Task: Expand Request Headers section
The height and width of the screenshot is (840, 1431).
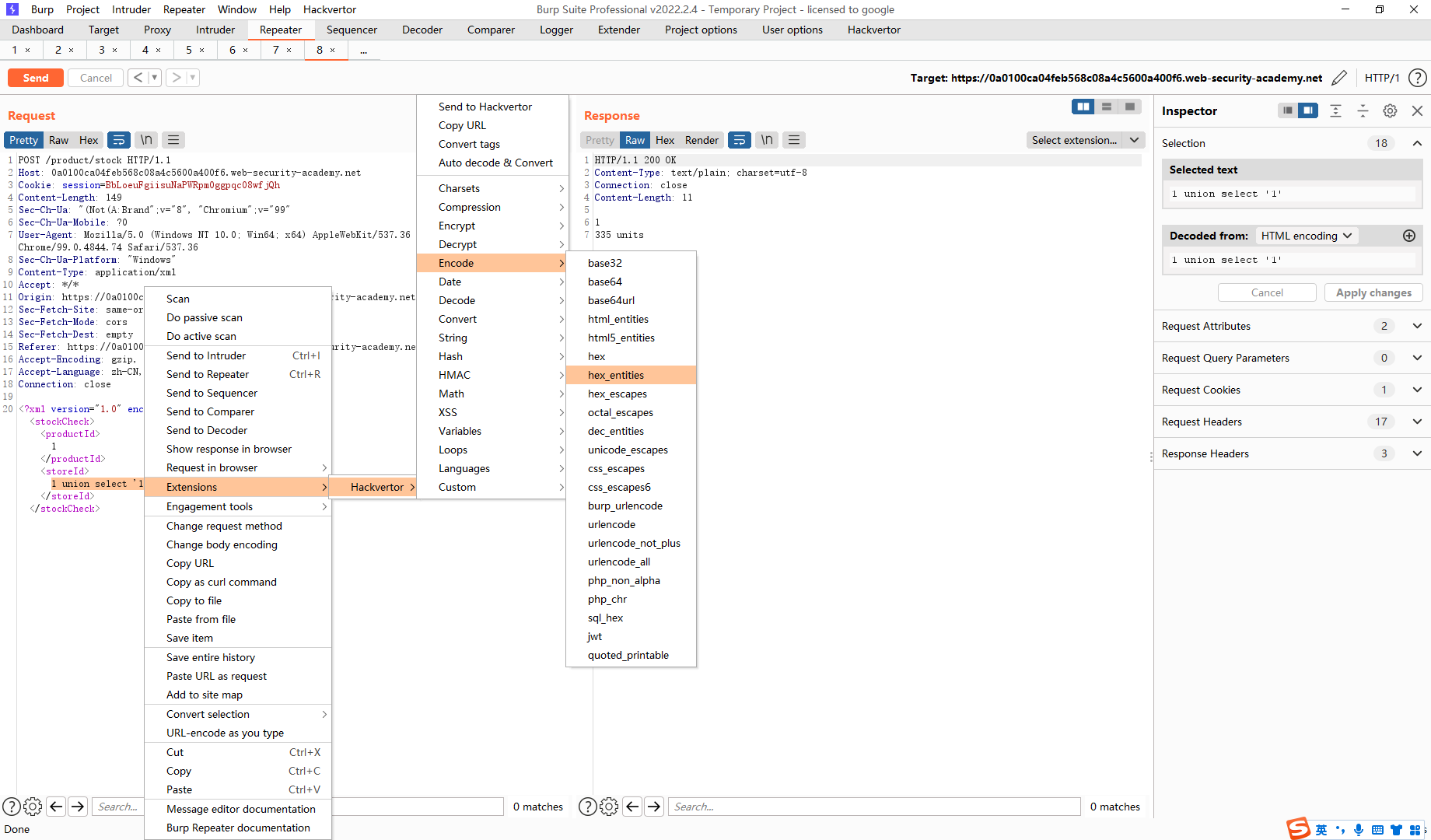Action: (1417, 422)
